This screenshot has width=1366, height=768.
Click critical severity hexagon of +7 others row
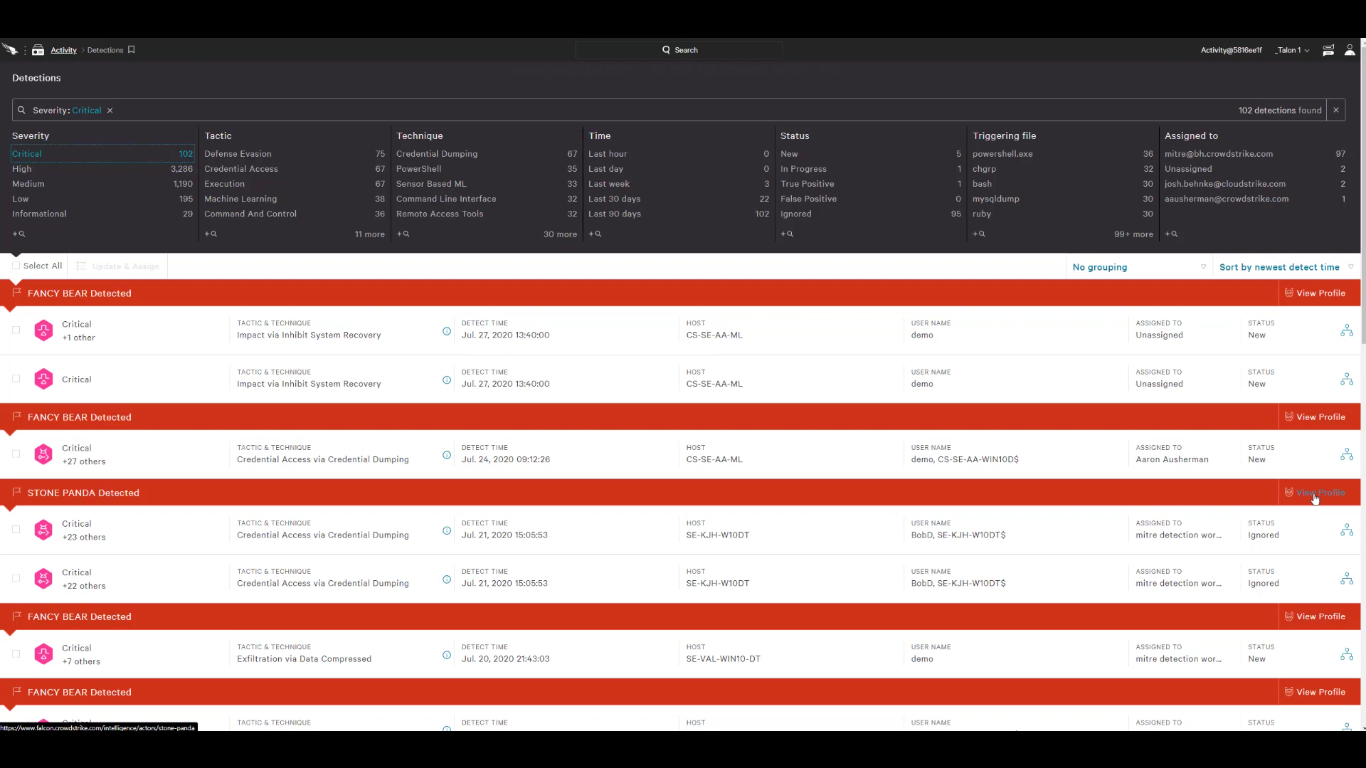point(43,654)
